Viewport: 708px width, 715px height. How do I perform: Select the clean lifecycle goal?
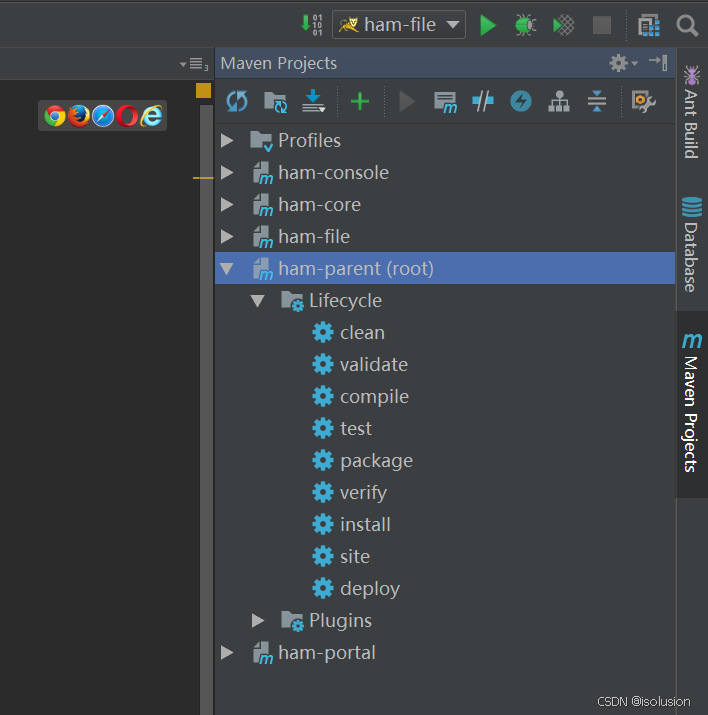point(349,332)
